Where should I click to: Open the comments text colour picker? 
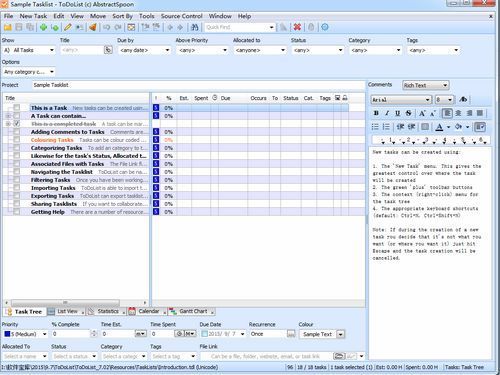(448, 127)
